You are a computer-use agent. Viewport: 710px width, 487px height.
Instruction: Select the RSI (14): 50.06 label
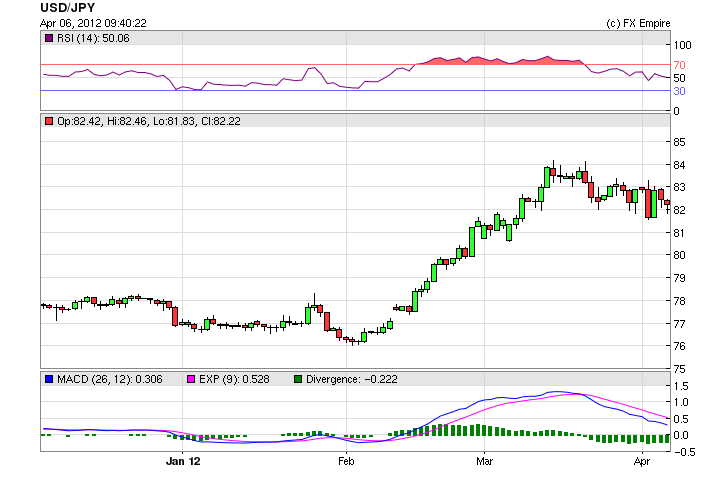93,38
